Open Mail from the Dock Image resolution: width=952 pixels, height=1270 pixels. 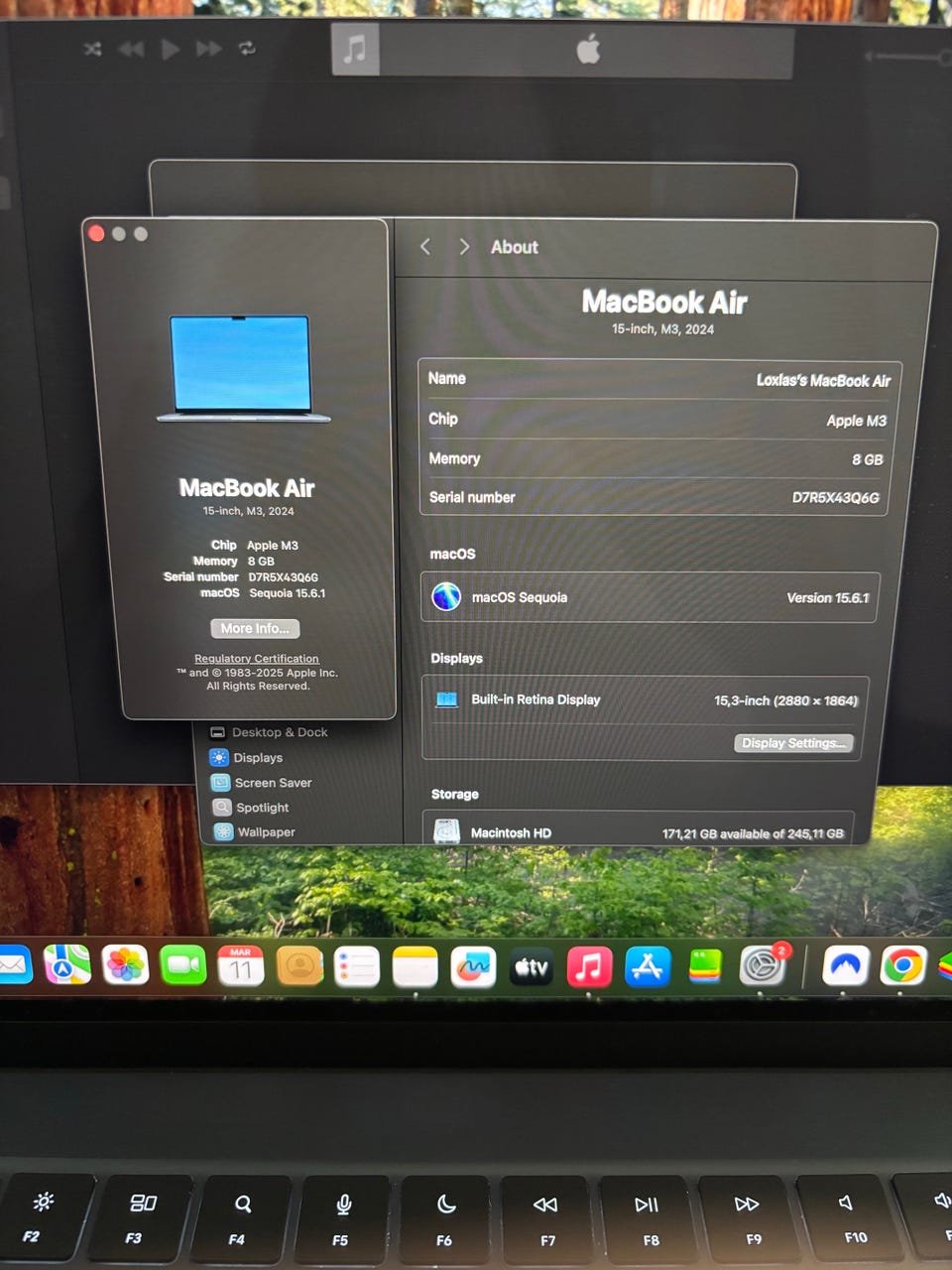[14, 965]
